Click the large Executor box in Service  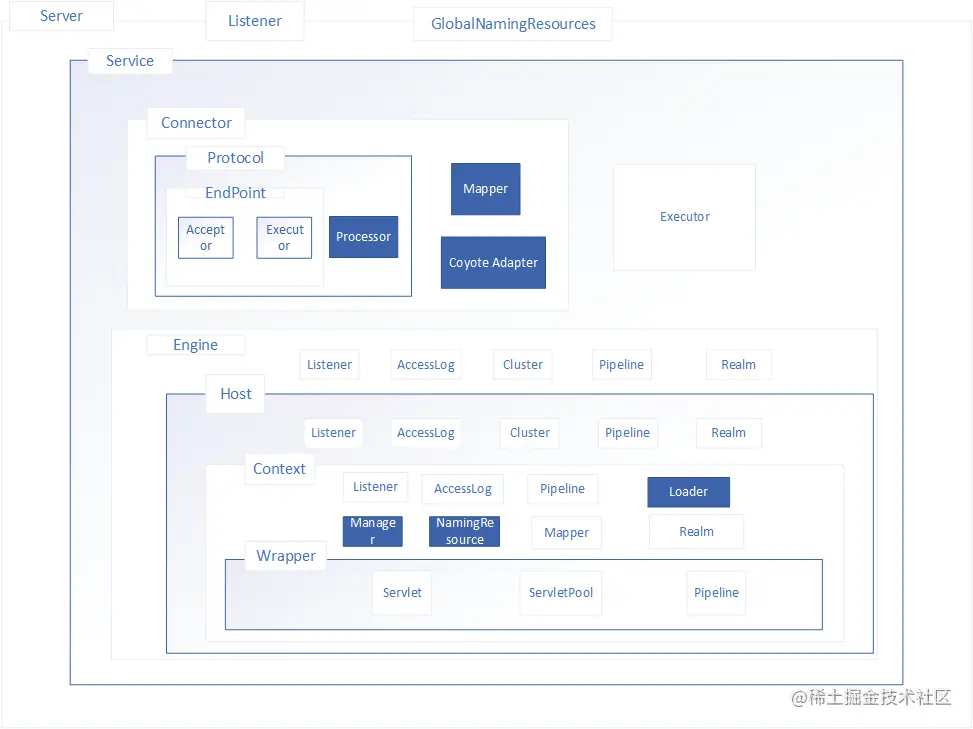(x=684, y=217)
